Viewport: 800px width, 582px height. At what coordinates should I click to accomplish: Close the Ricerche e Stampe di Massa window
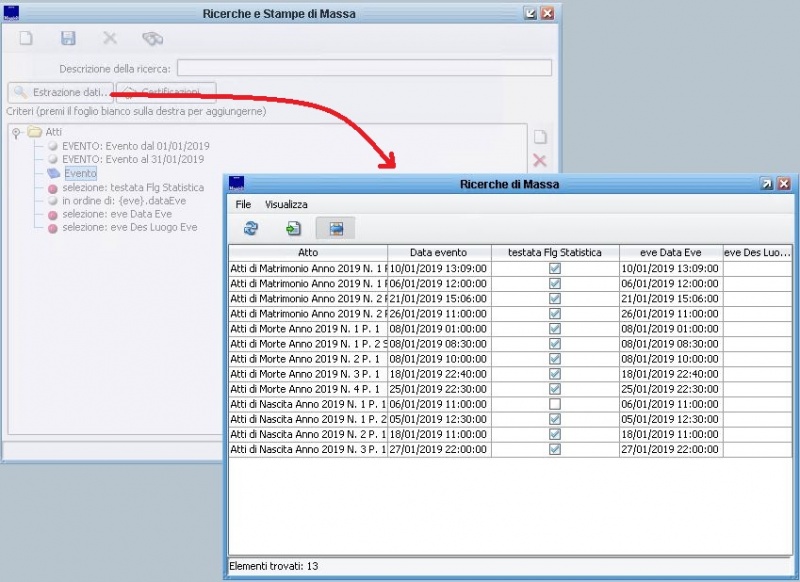(x=547, y=13)
